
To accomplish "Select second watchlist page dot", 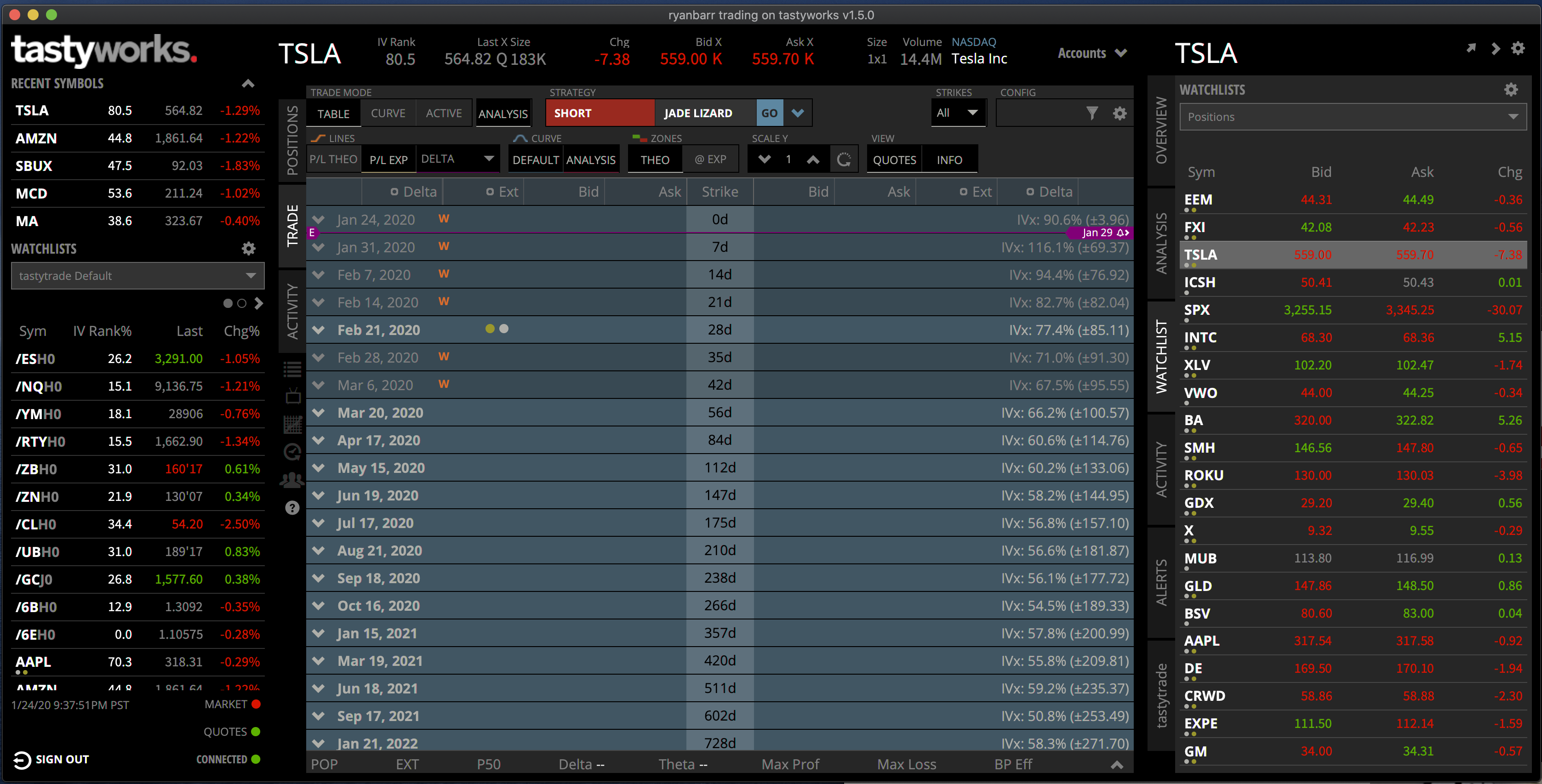I will pyautogui.click(x=242, y=303).
